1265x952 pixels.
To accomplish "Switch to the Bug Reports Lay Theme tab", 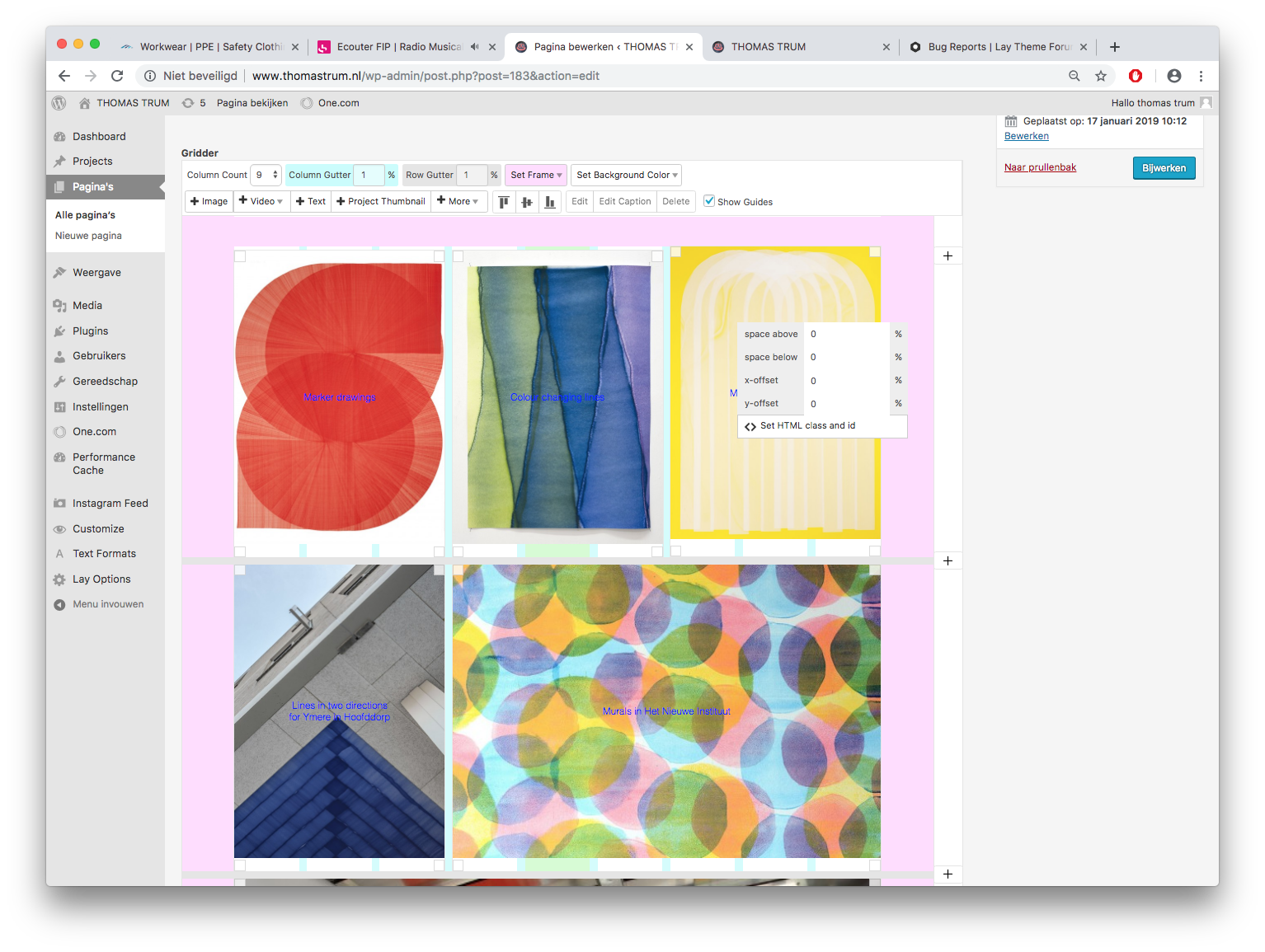I will coord(992,47).
